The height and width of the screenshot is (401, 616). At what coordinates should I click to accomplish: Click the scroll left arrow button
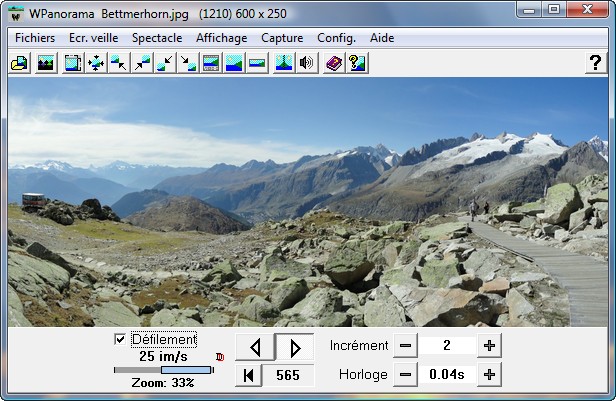point(255,347)
